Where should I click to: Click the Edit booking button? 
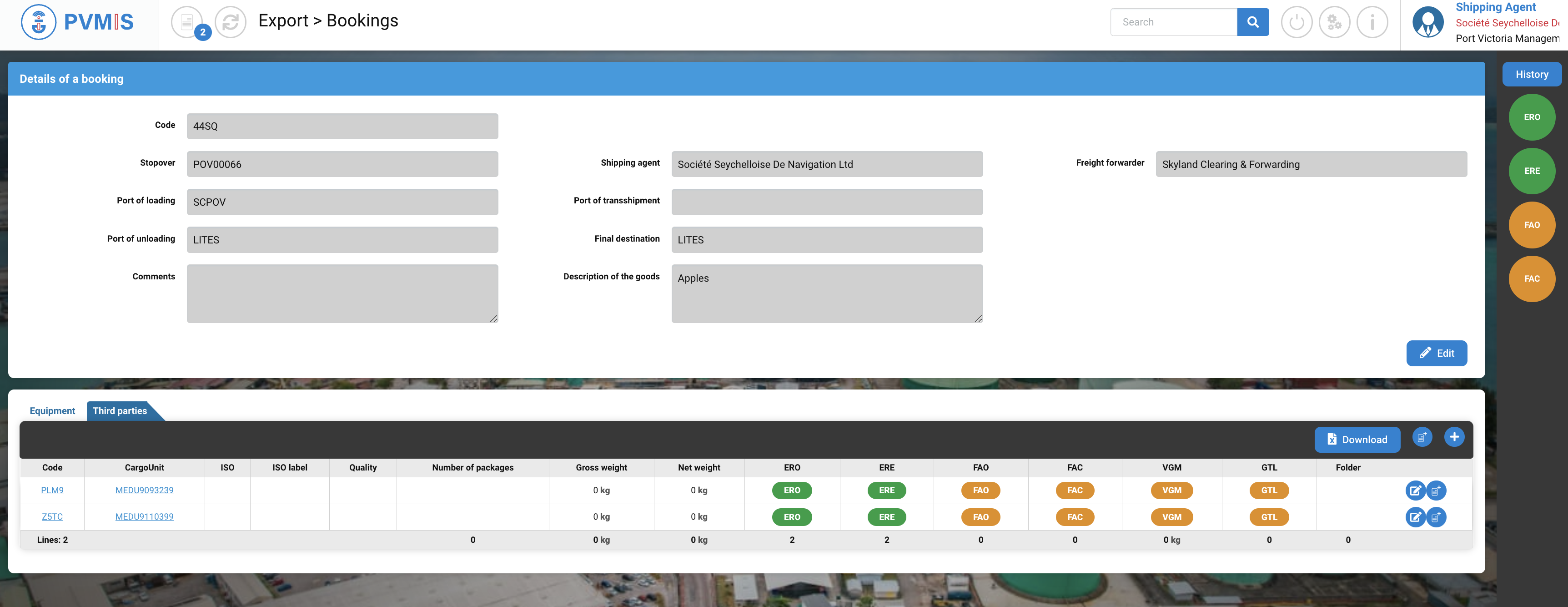tap(1436, 353)
